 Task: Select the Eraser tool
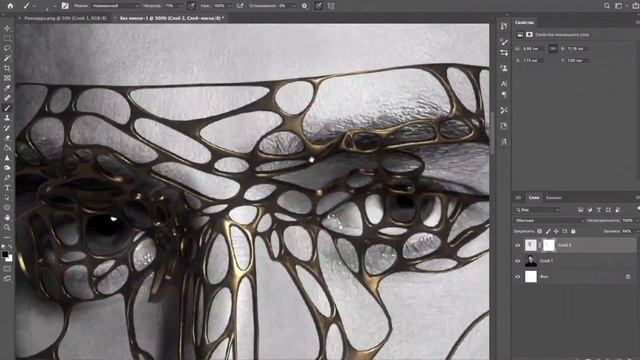point(7,138)
